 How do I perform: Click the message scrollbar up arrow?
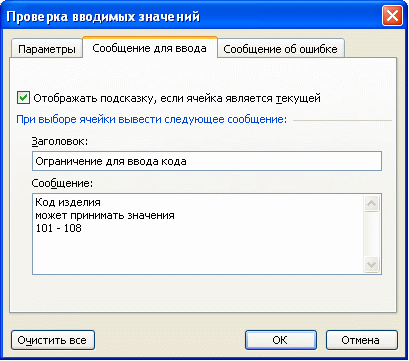pos(371,203)
